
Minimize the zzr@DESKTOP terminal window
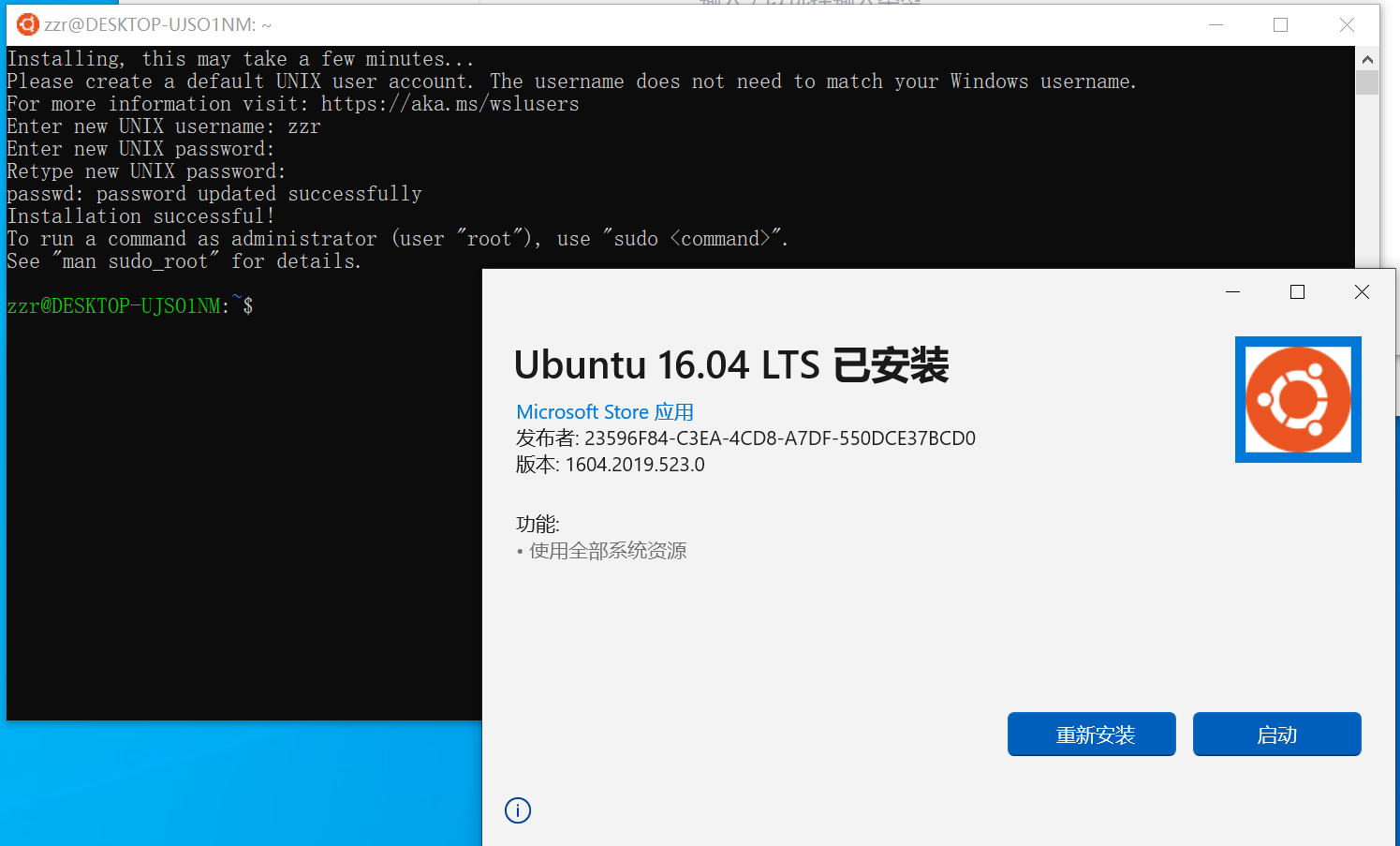coord(1216,25)
